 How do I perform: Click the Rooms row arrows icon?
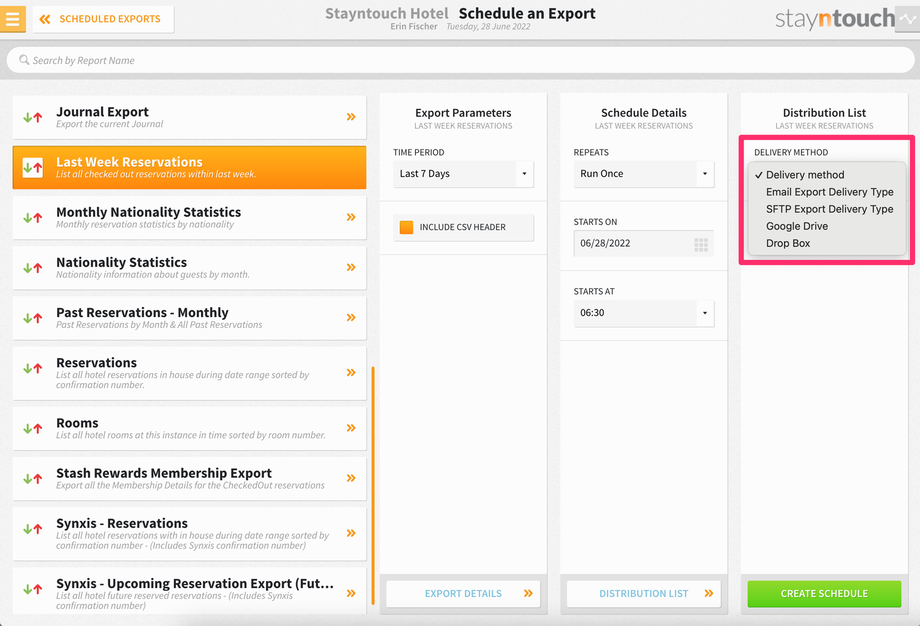point(33,428)
